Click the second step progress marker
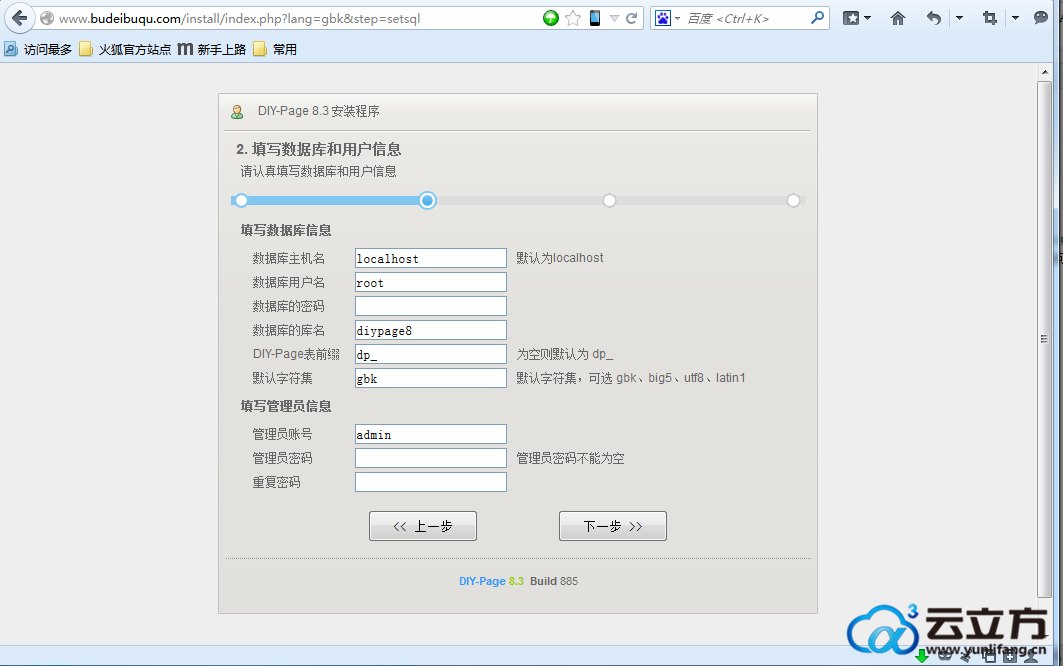 [427, 200]
